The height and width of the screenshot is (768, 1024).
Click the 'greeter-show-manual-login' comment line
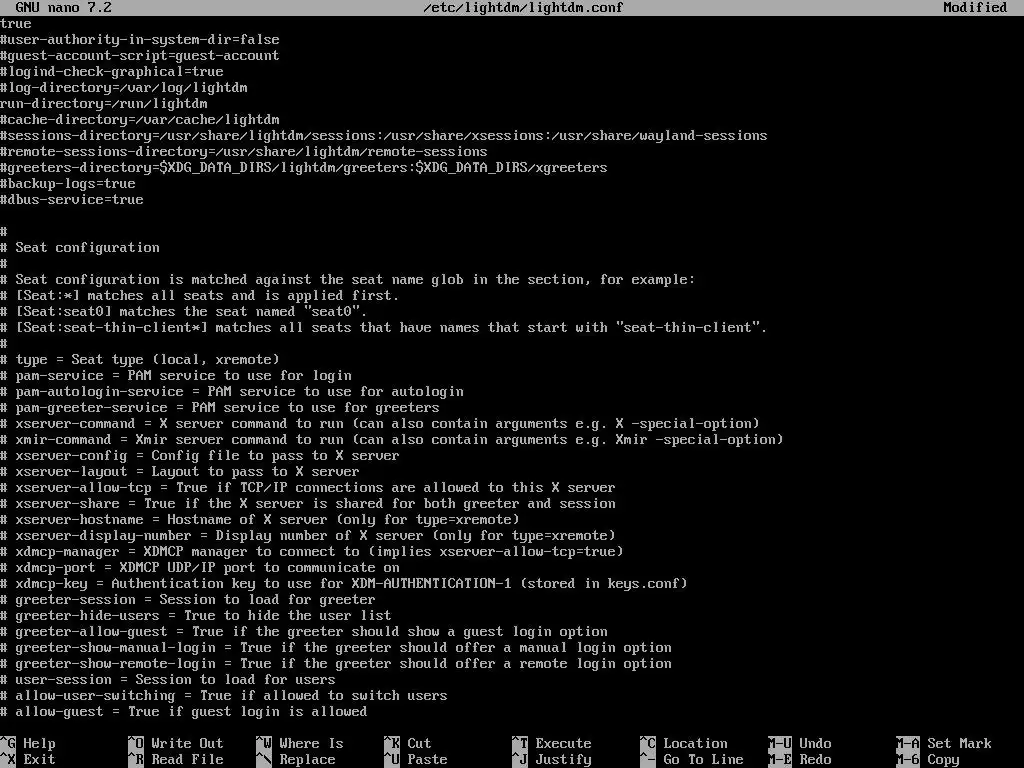coord(336,647)
